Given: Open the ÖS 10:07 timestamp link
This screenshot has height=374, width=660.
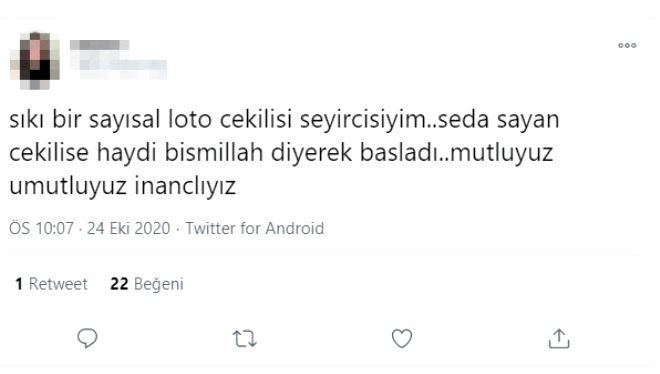Looking at the screenshot, I should (x=41, y=228).
